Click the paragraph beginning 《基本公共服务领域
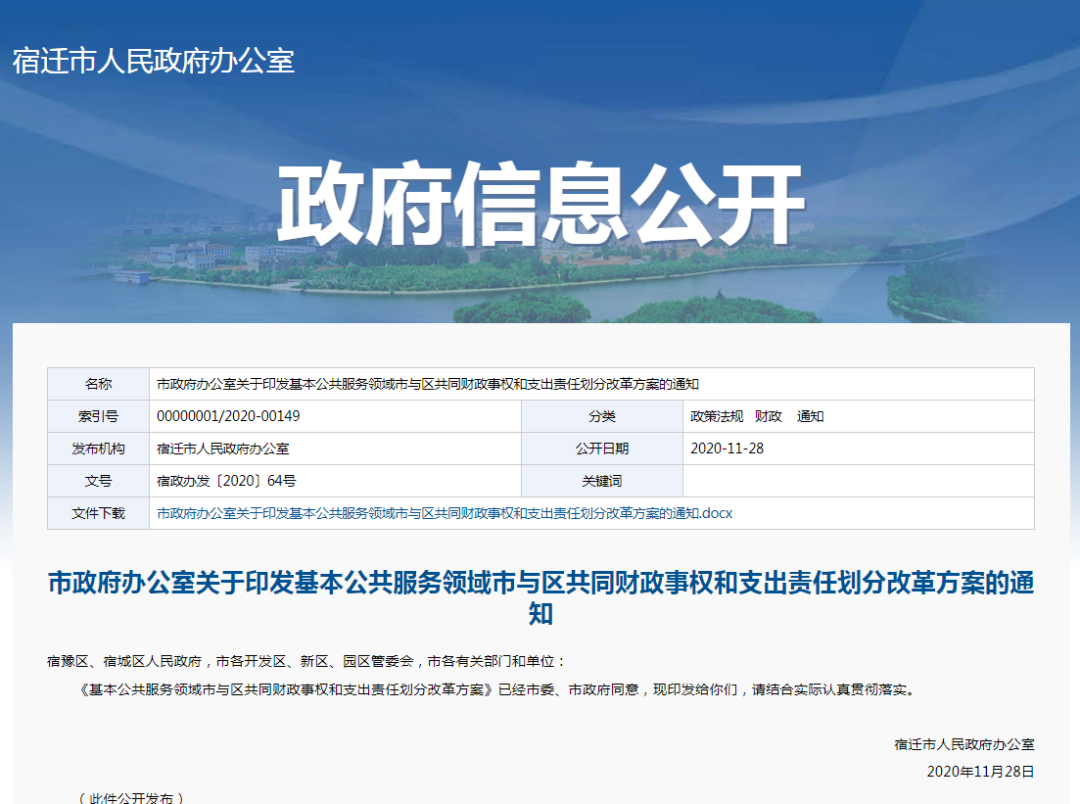The height and width of the screenshot is (804, 1080). tap(497, 690)
